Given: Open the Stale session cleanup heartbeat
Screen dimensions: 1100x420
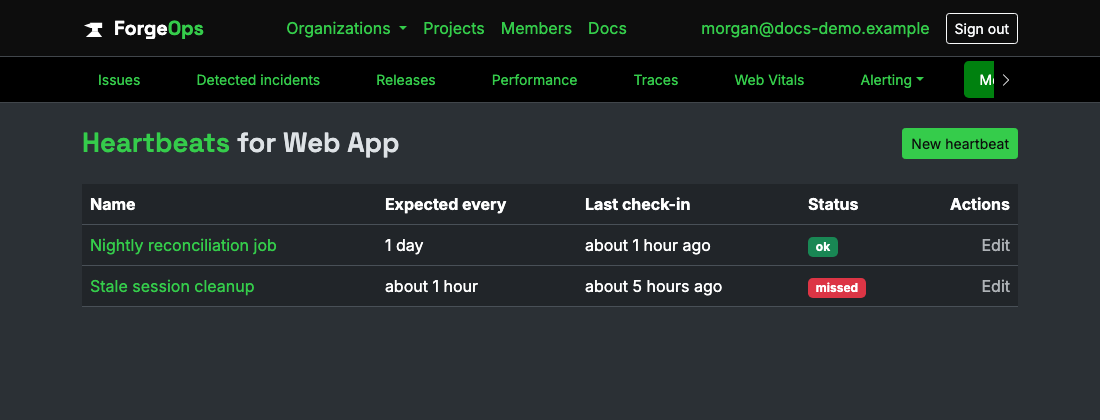Looking at the screenshot, I should (x=172, y=286).
